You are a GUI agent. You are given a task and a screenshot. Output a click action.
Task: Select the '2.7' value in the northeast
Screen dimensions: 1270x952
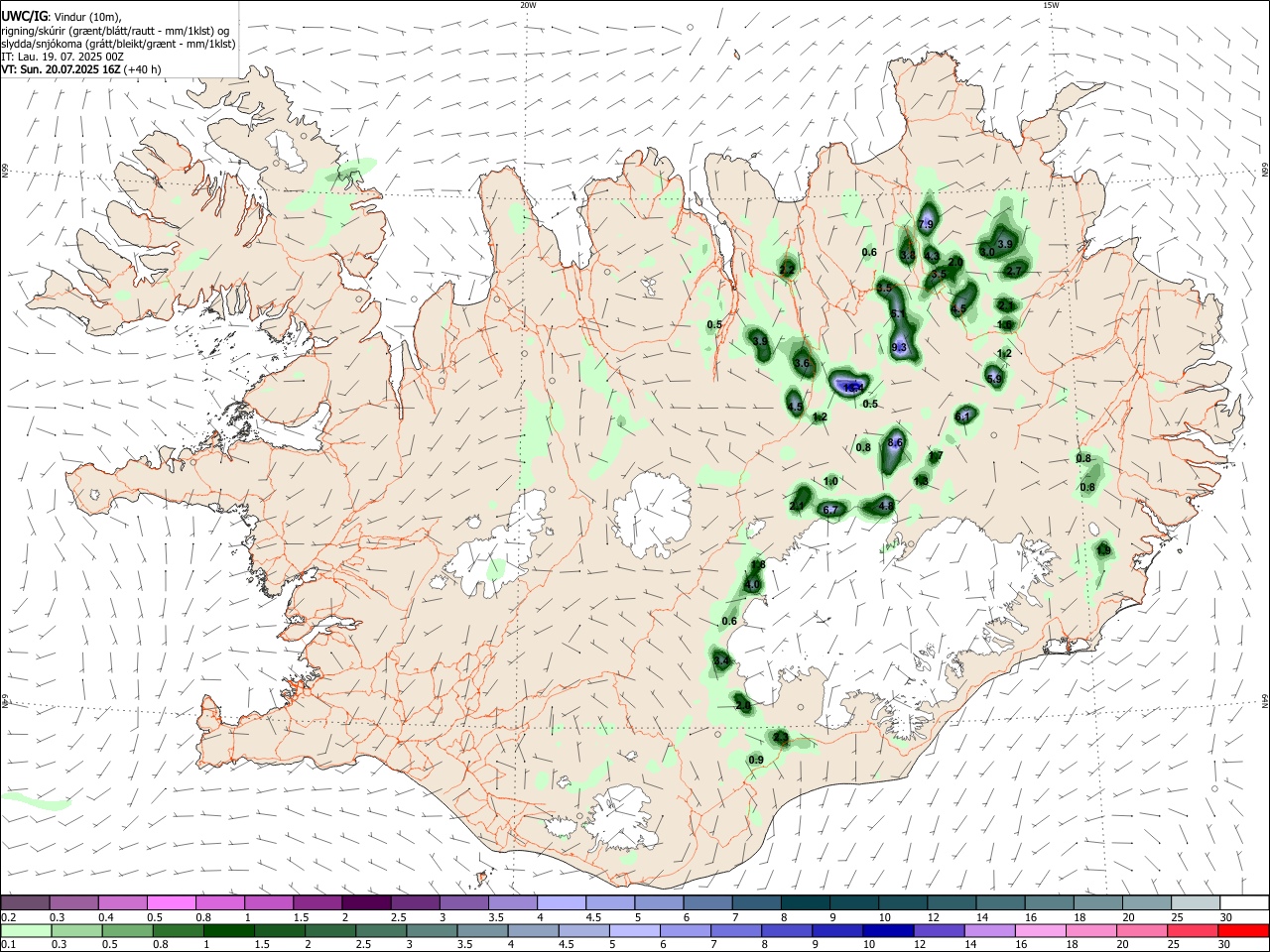pos(1014,271)
